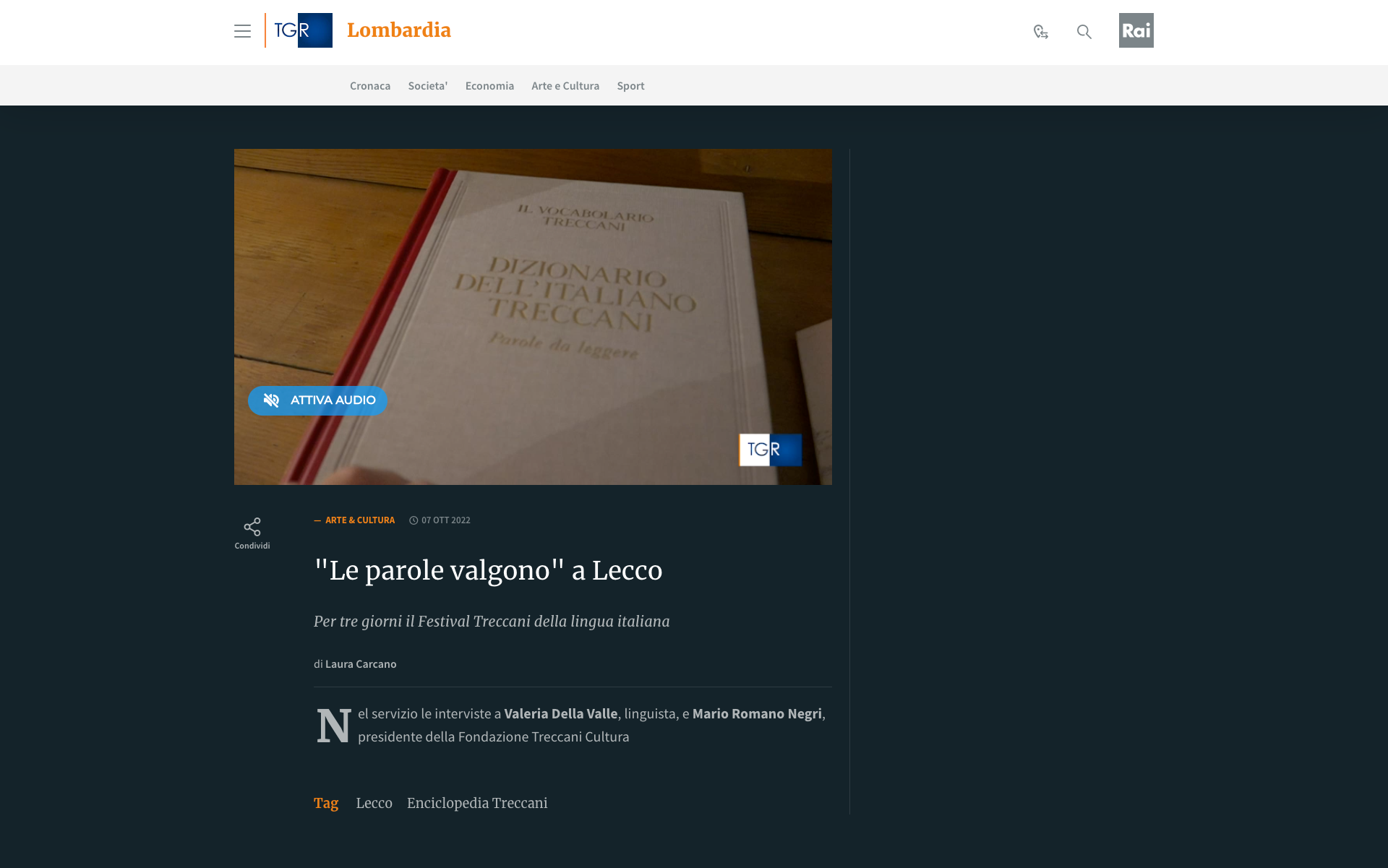Click the TGR logo in header
This screenshot has height=868, width=1388.
pos(299,30)
